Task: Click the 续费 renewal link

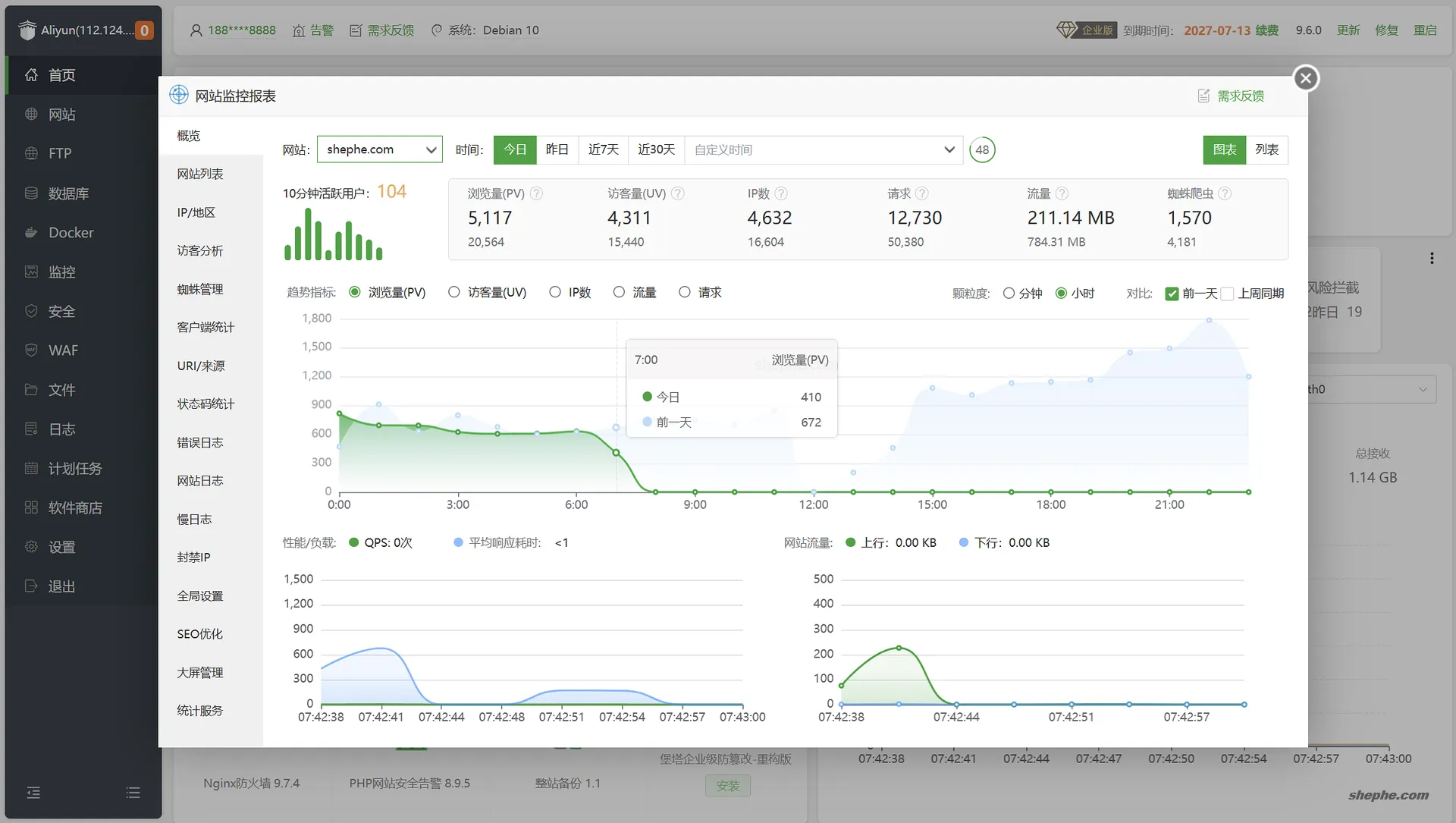Action: (x=1266, y=30)
